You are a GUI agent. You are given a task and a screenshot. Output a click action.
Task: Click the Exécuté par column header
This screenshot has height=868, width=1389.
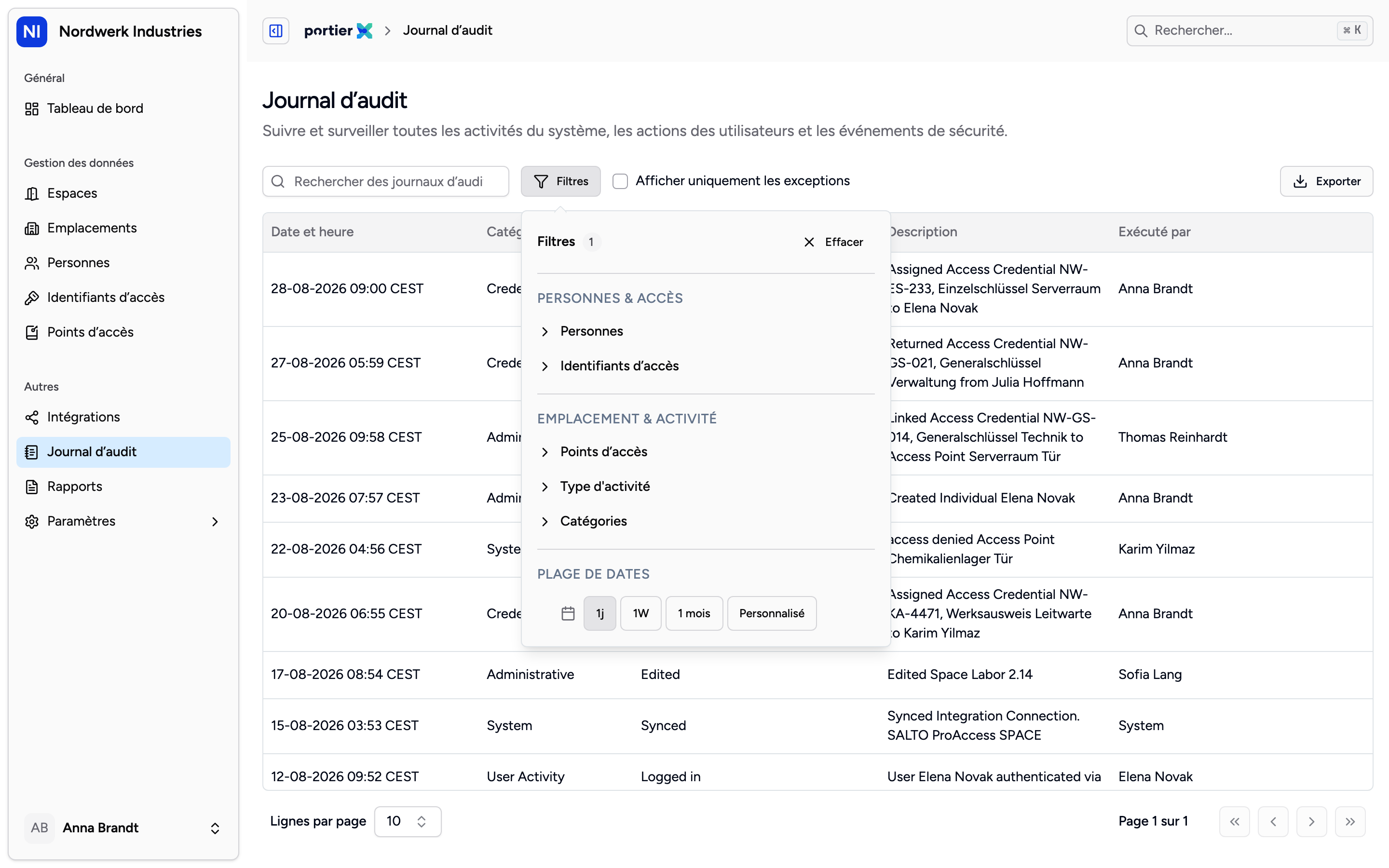coord(1154,232)
